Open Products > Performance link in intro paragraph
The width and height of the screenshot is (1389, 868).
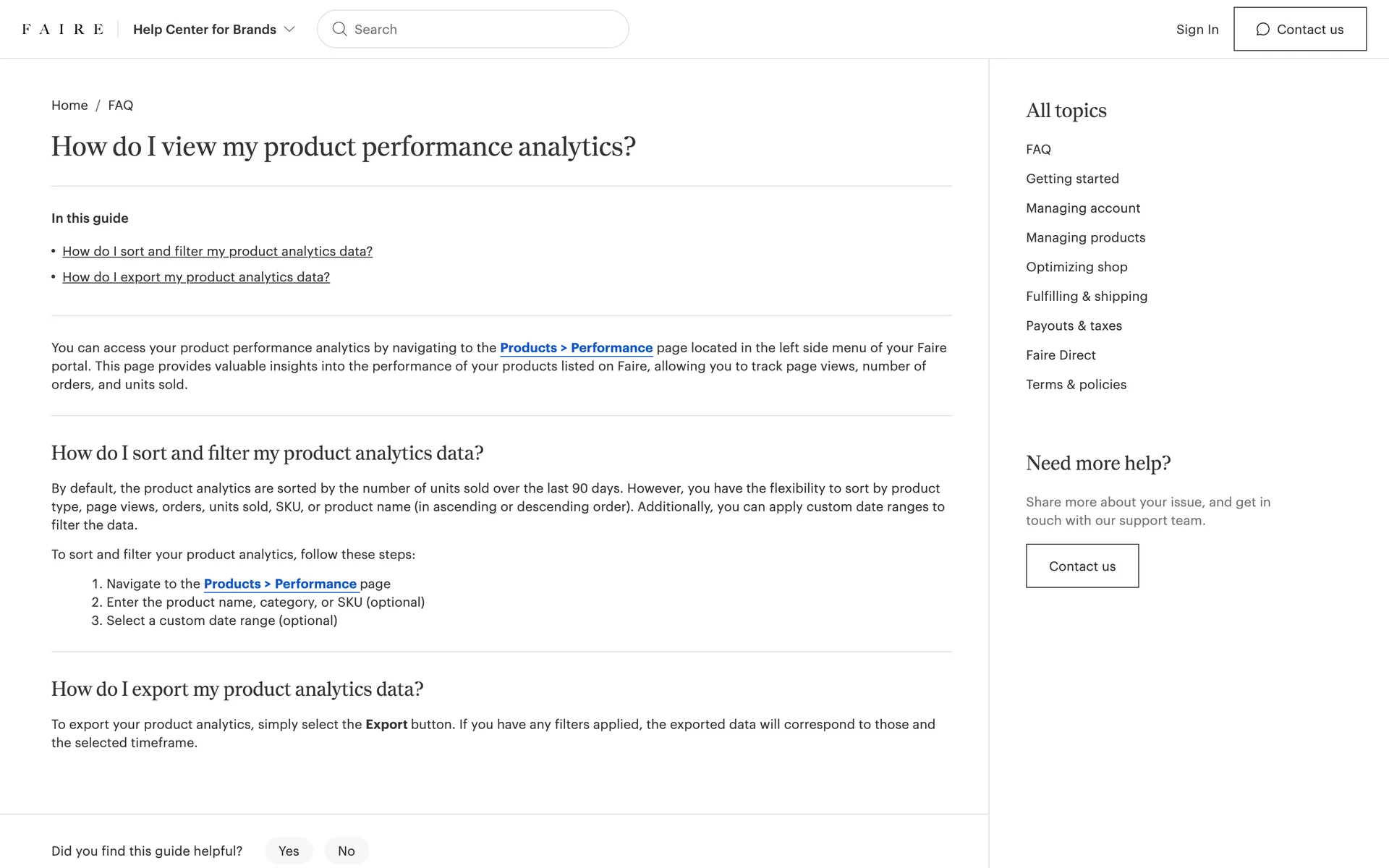[x=576, y=348]
